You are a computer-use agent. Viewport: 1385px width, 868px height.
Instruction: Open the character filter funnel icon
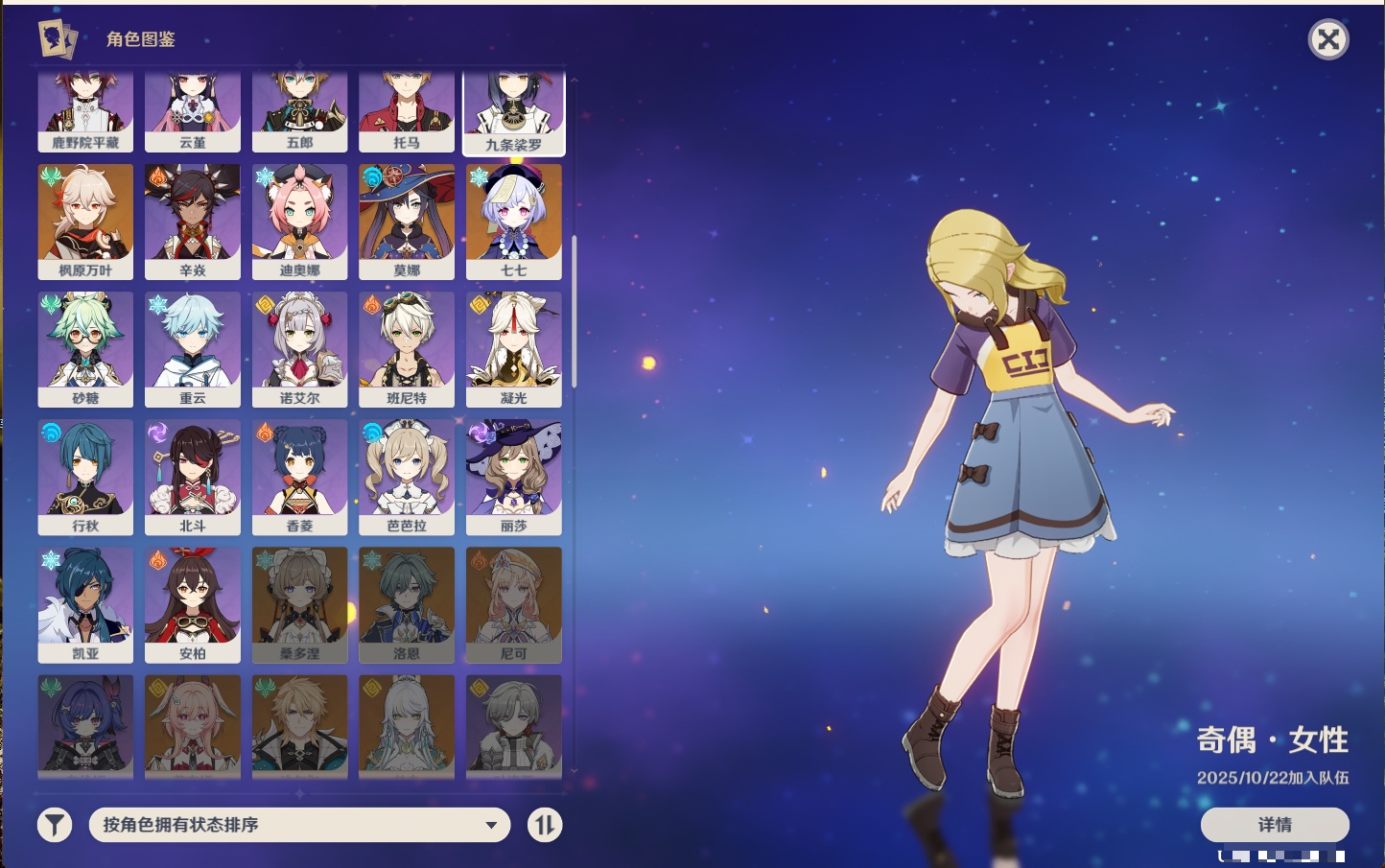point(55,825)
